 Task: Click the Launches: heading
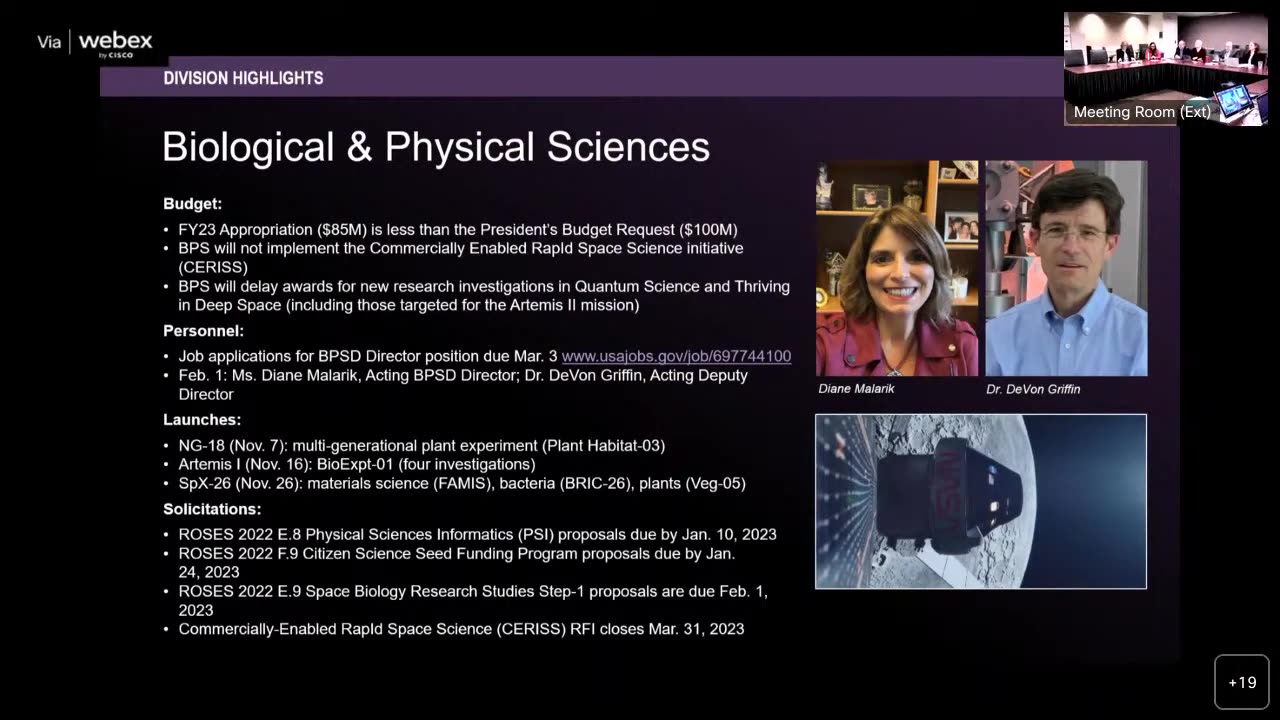(x=202, y=419)
